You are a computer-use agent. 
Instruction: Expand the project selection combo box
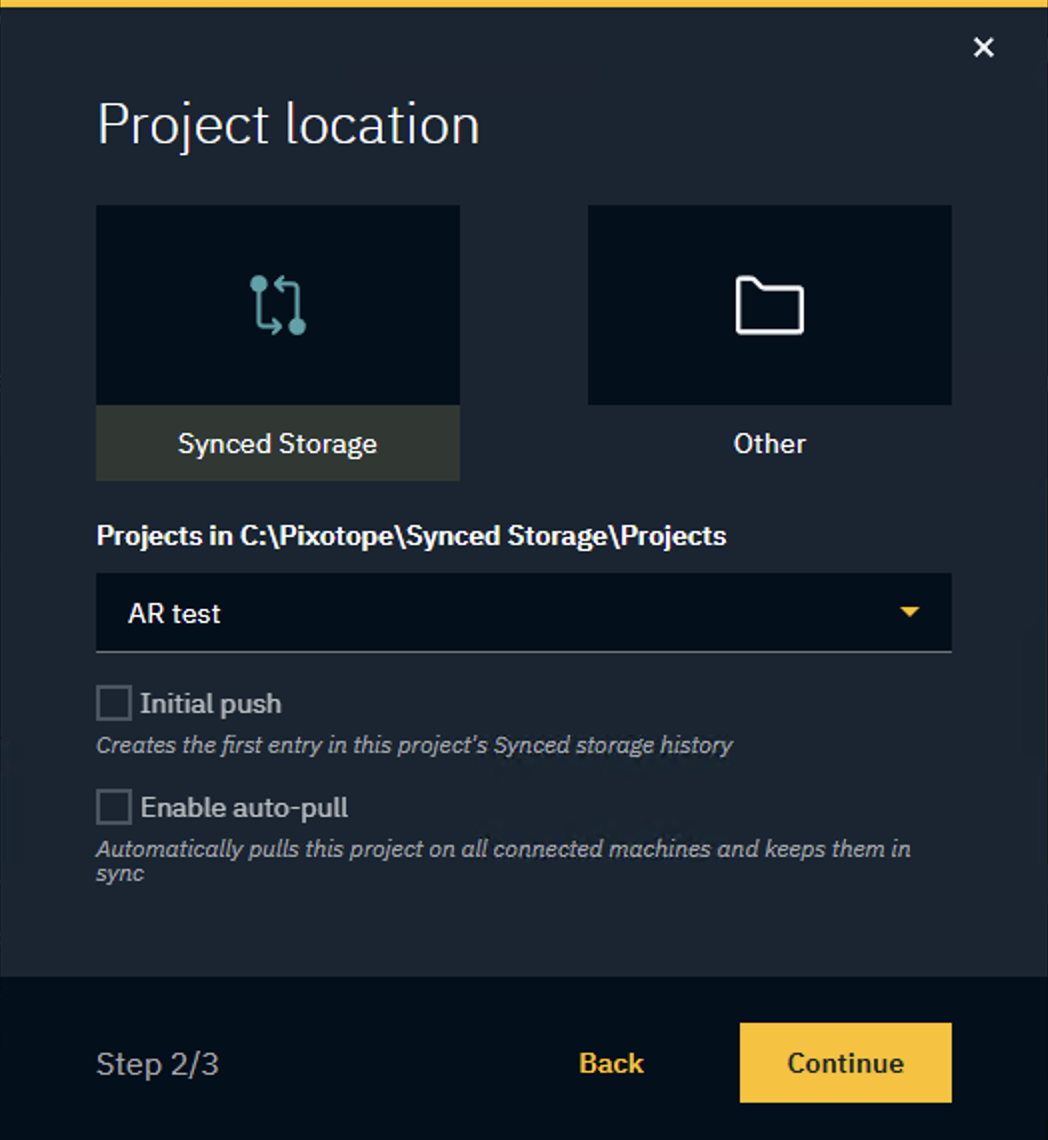(523, 612)
